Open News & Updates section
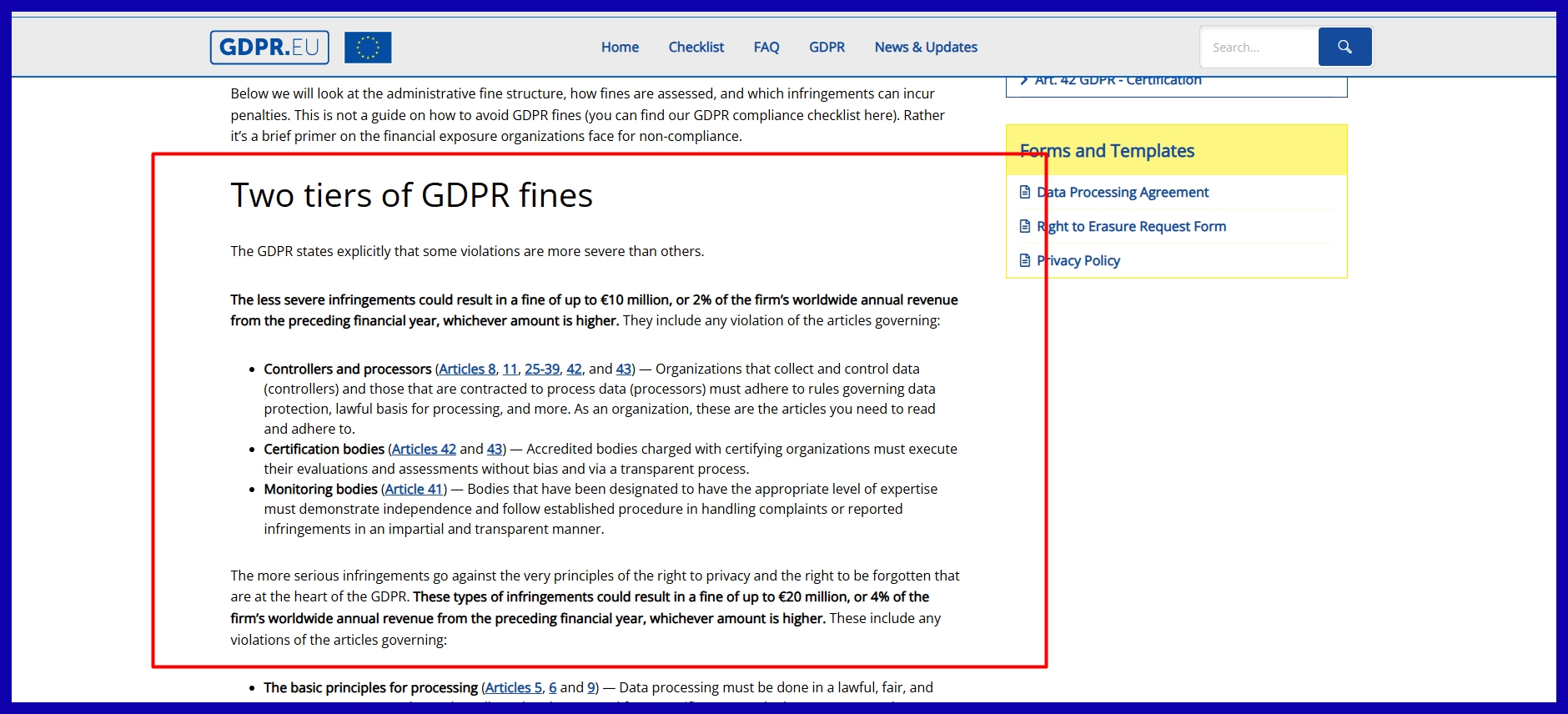This screenshot has height=714, width=1568. click(x=925, y=48)
